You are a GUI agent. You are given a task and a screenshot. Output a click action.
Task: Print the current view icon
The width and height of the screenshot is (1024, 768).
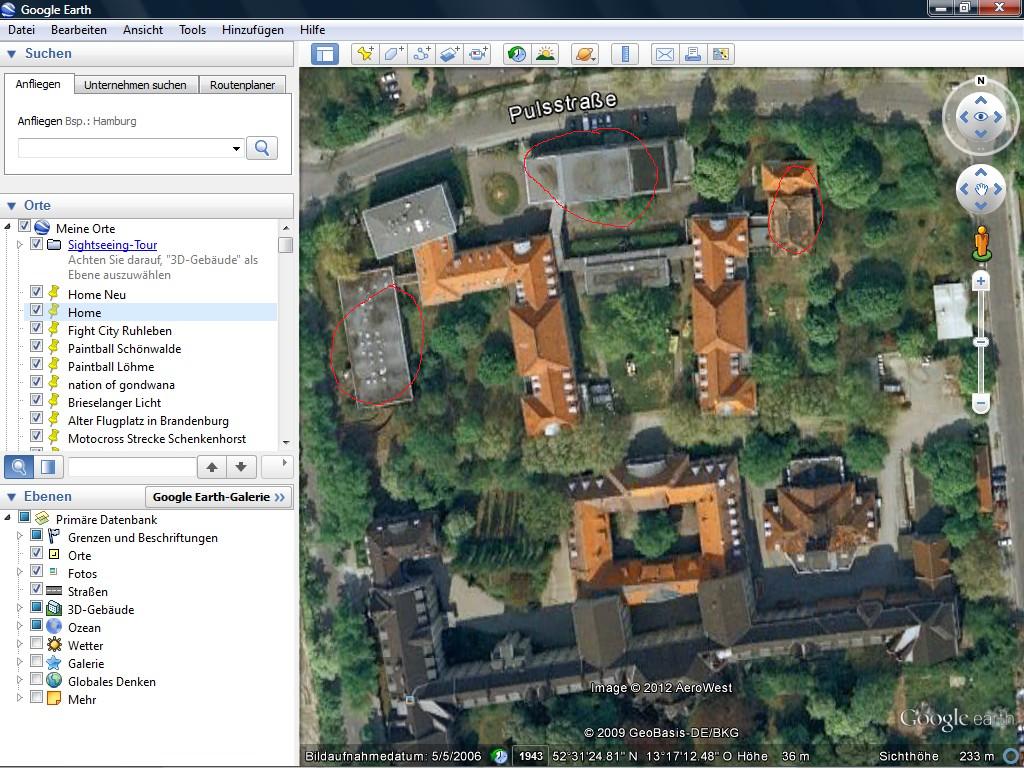(x=693, y=54)
